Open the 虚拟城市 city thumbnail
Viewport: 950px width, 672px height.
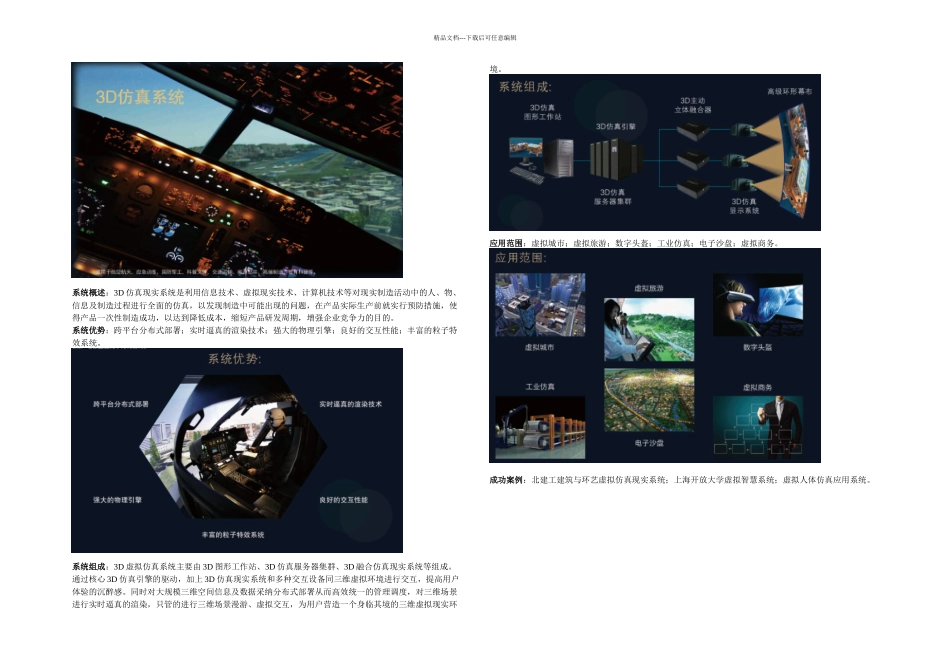coord(540,305)
